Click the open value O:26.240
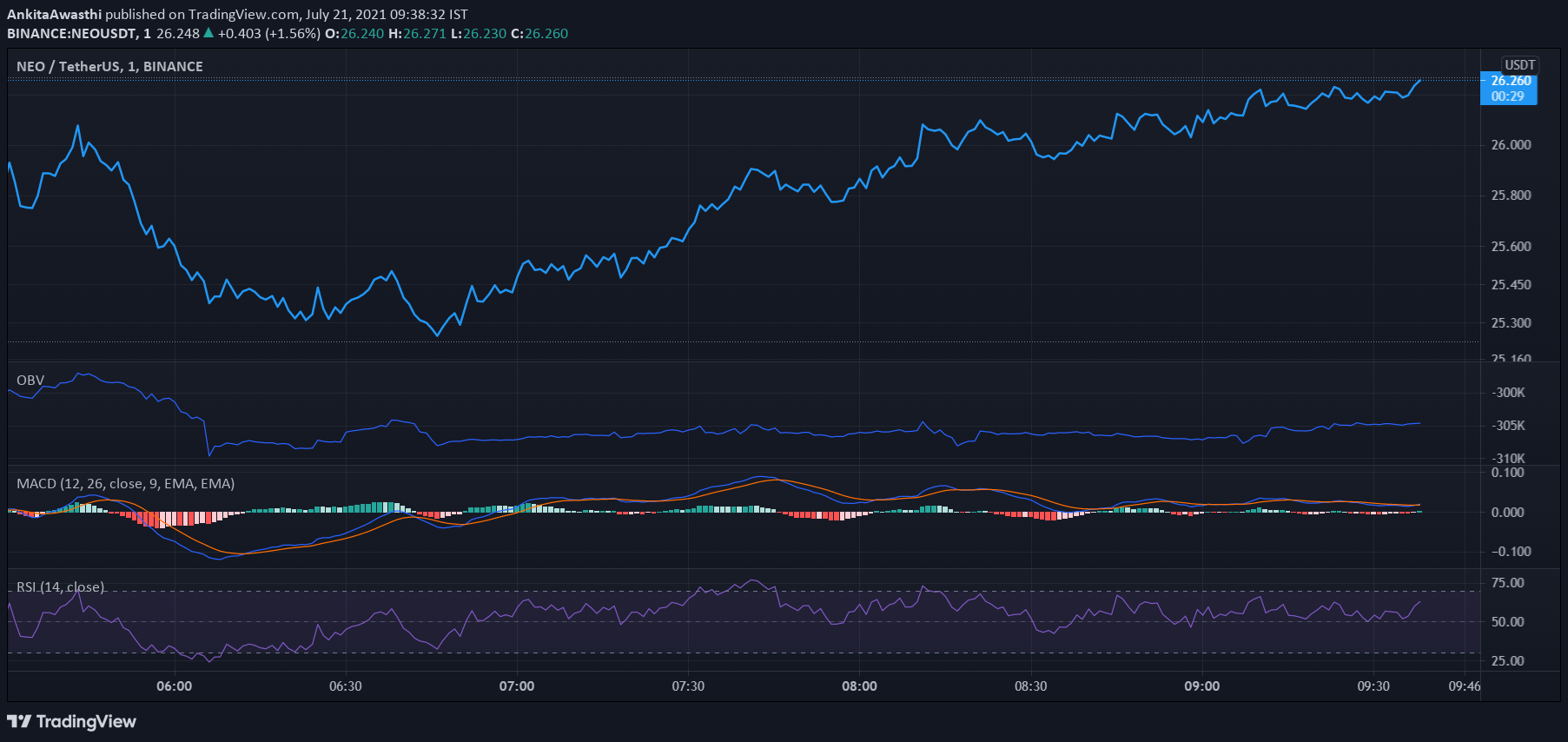Viewport: 1568px width, 742px height. 354,33
